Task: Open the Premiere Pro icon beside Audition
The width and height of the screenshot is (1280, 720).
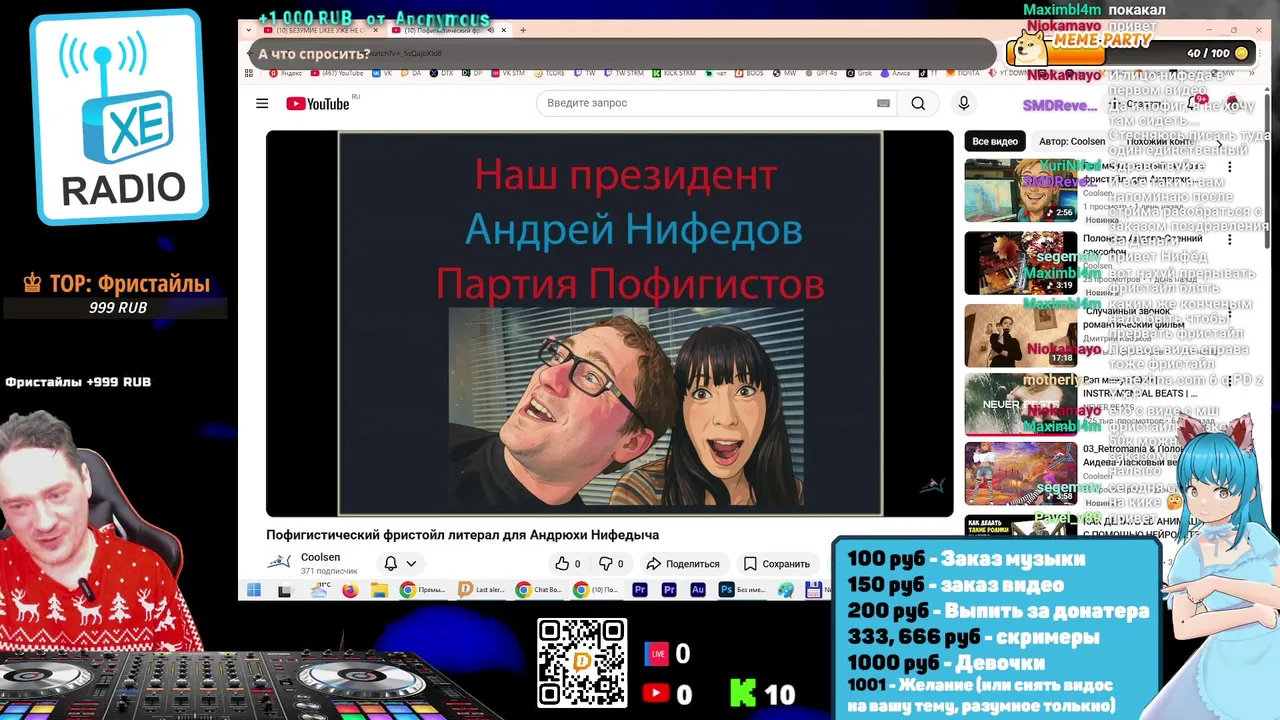Action: 670,590
